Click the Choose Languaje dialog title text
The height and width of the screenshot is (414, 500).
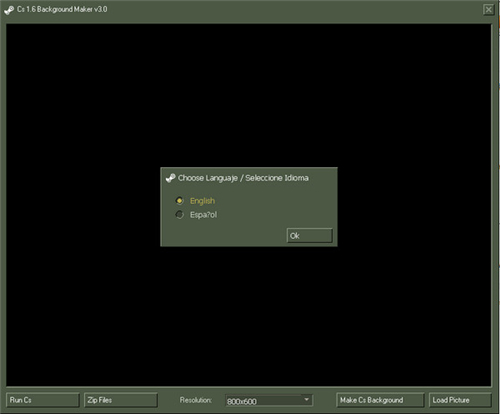[208, 178]
